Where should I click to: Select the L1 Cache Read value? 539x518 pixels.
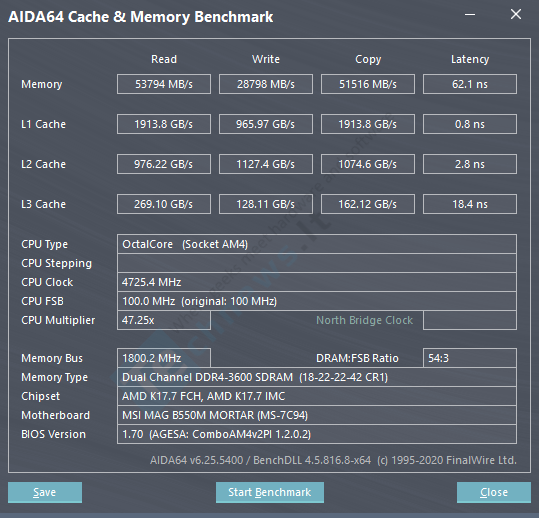[x=164, y=124]
